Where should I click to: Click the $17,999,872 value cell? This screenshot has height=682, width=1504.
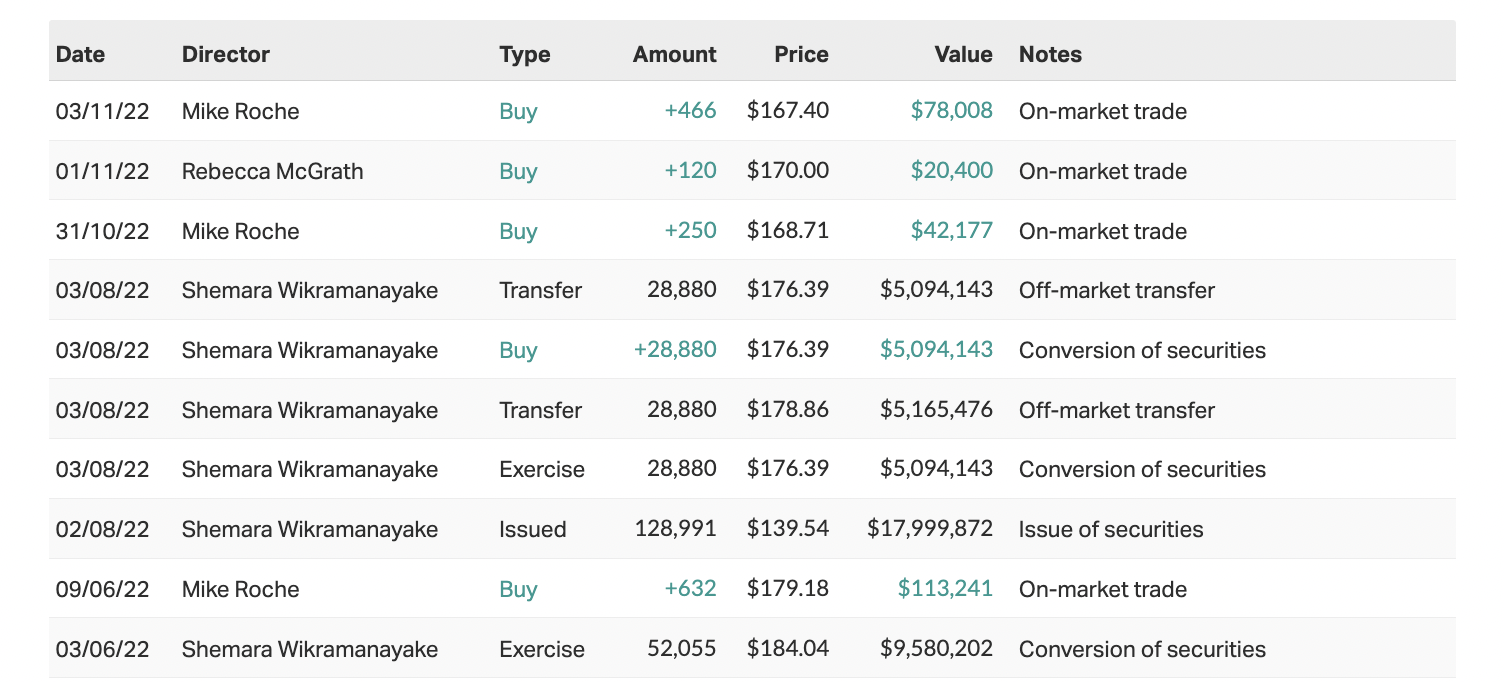pyautogui.click(x=930, y=529)
